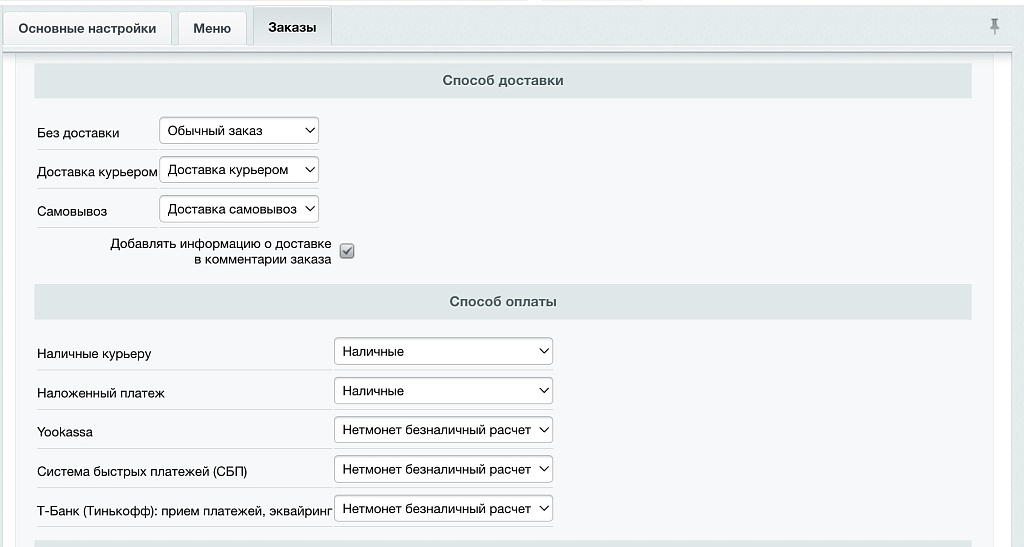The width and height of the screenshot is (1024, 547).
Task: Click the pin icon at top right
Action: pyautogui.click(x=994, y=26)
